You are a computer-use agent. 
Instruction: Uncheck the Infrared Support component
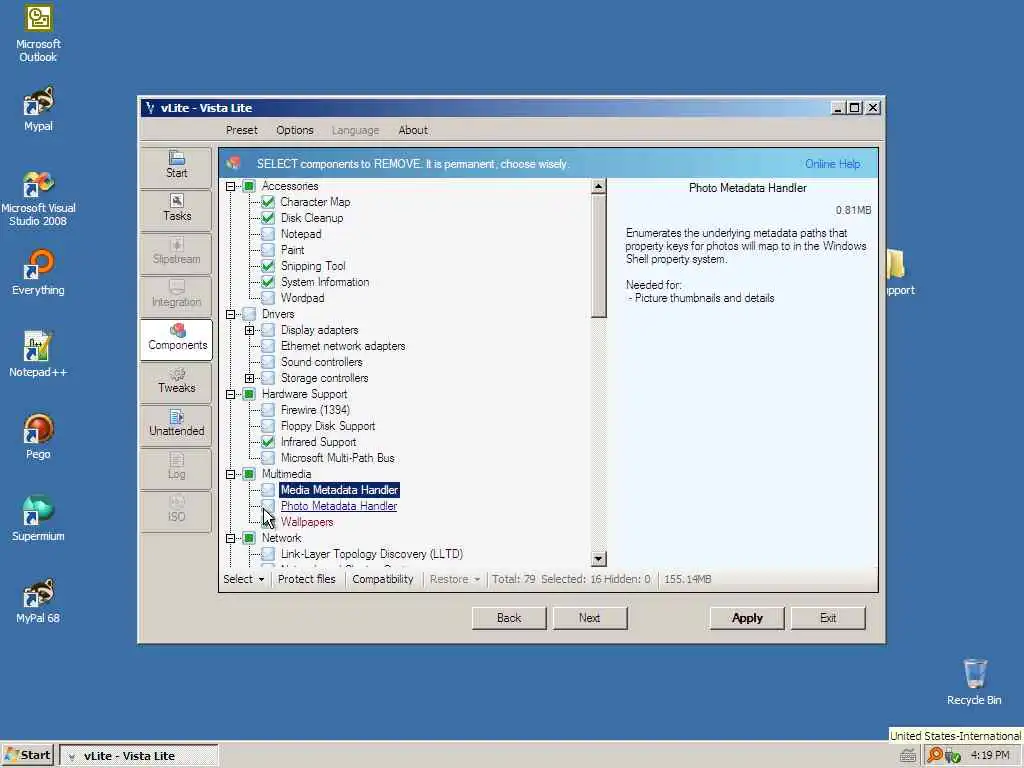pyautogui.click(x=268, y=442)
